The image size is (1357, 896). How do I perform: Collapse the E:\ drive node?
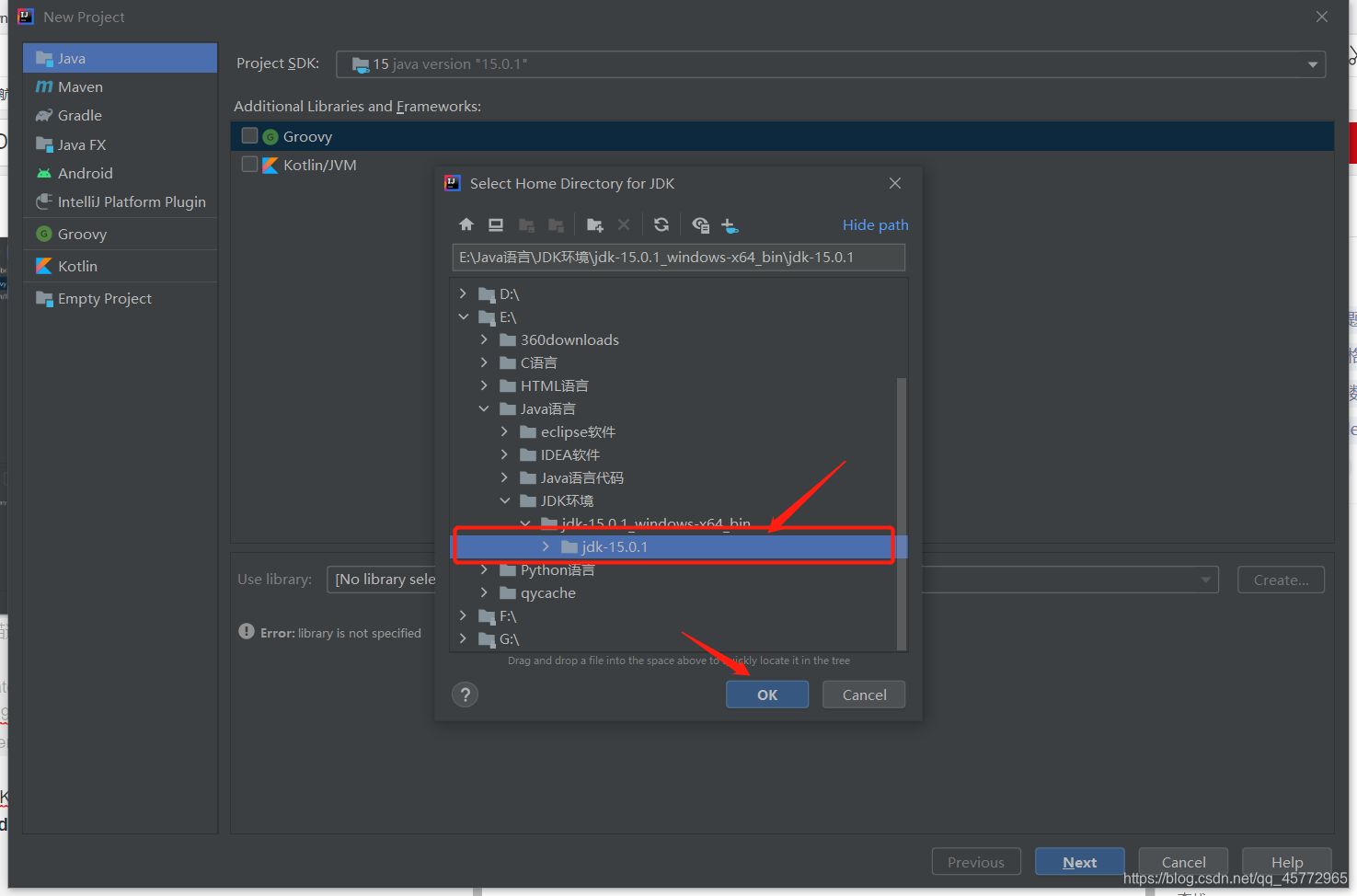463,316
